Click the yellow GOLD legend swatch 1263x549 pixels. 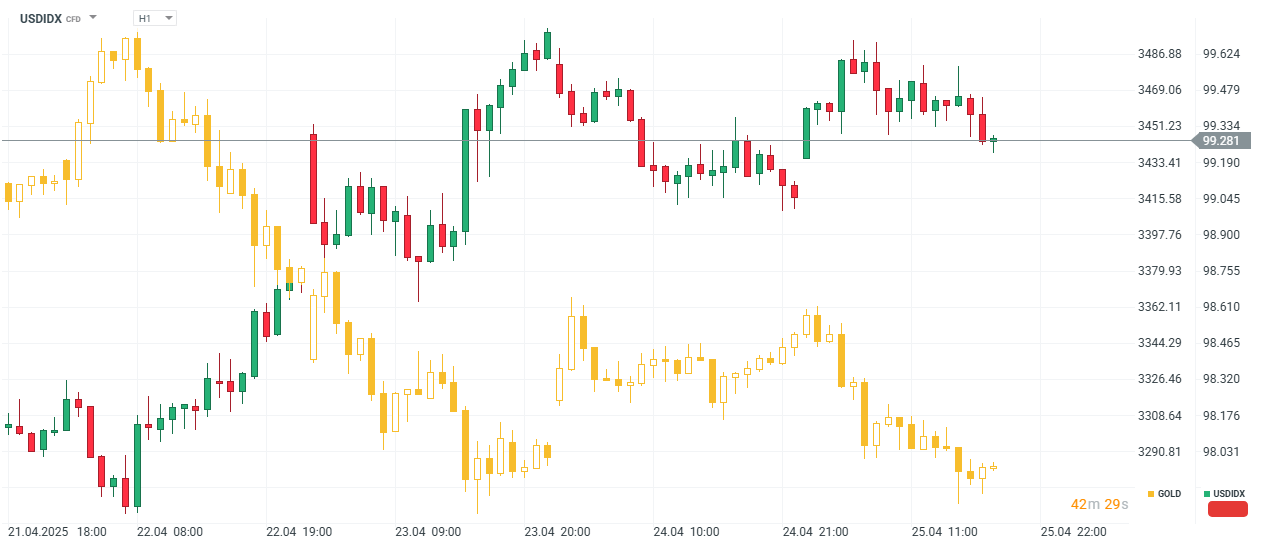pos(1151,494)
